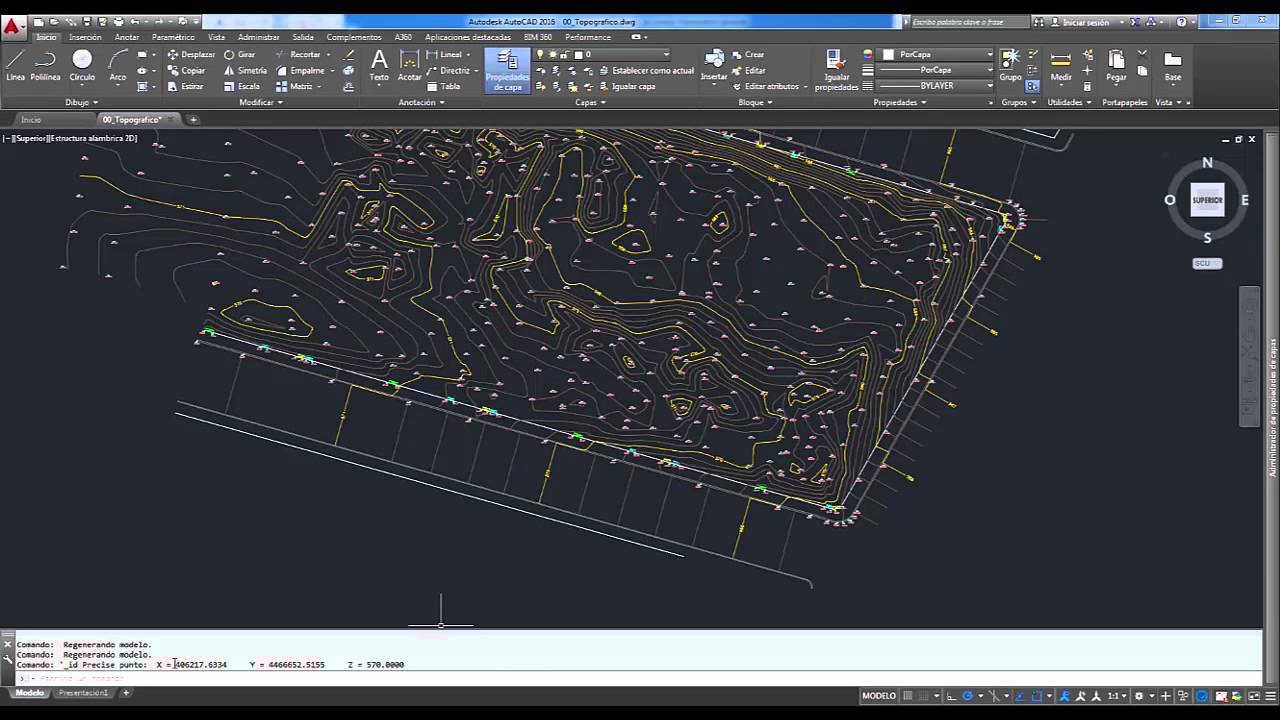Toggle hardware acceleration blue status icon
The height and width of the screenshot is (720, 1280).
pos(1201,696)
